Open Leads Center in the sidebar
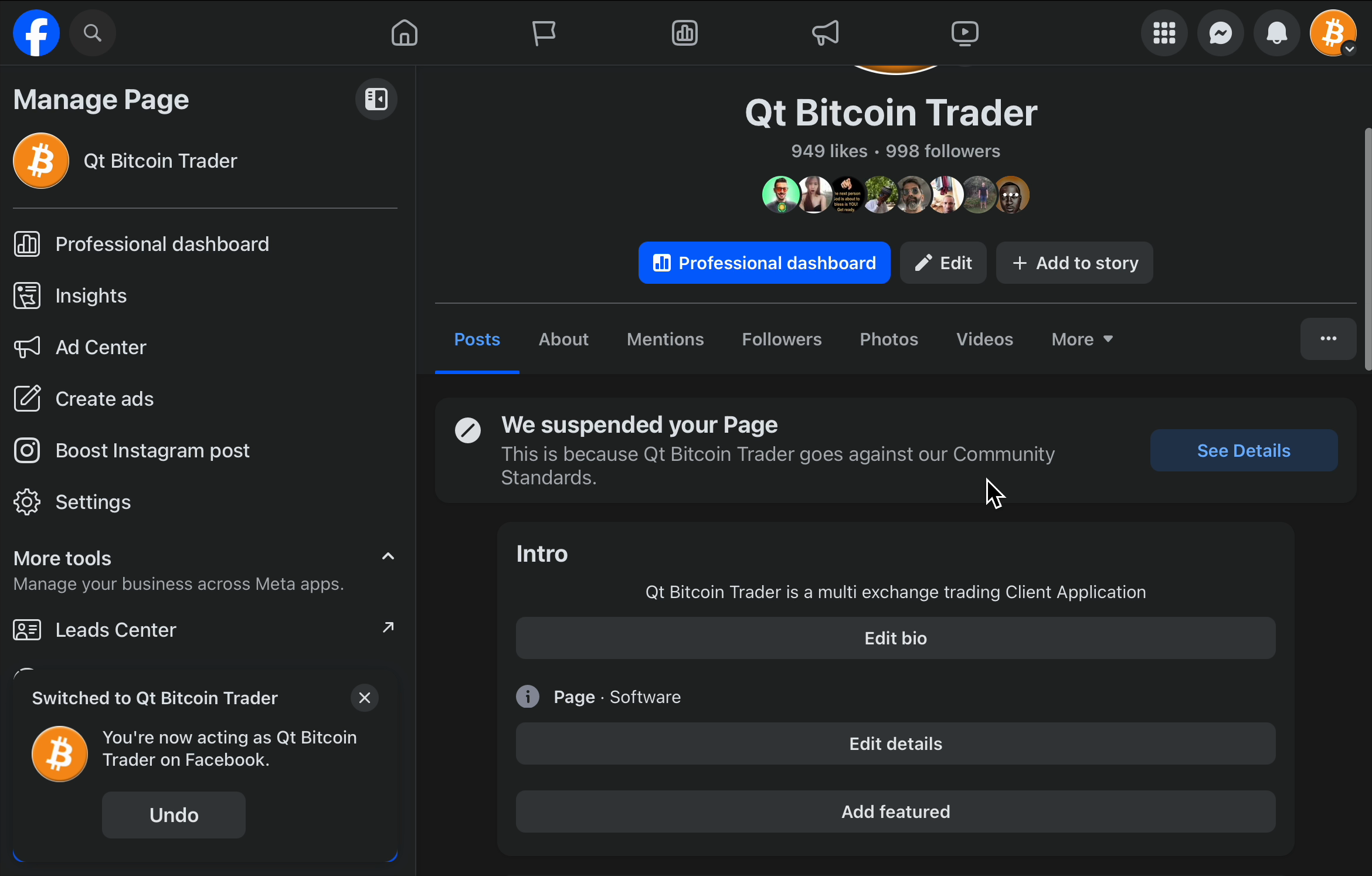 (x=205, y=630)
